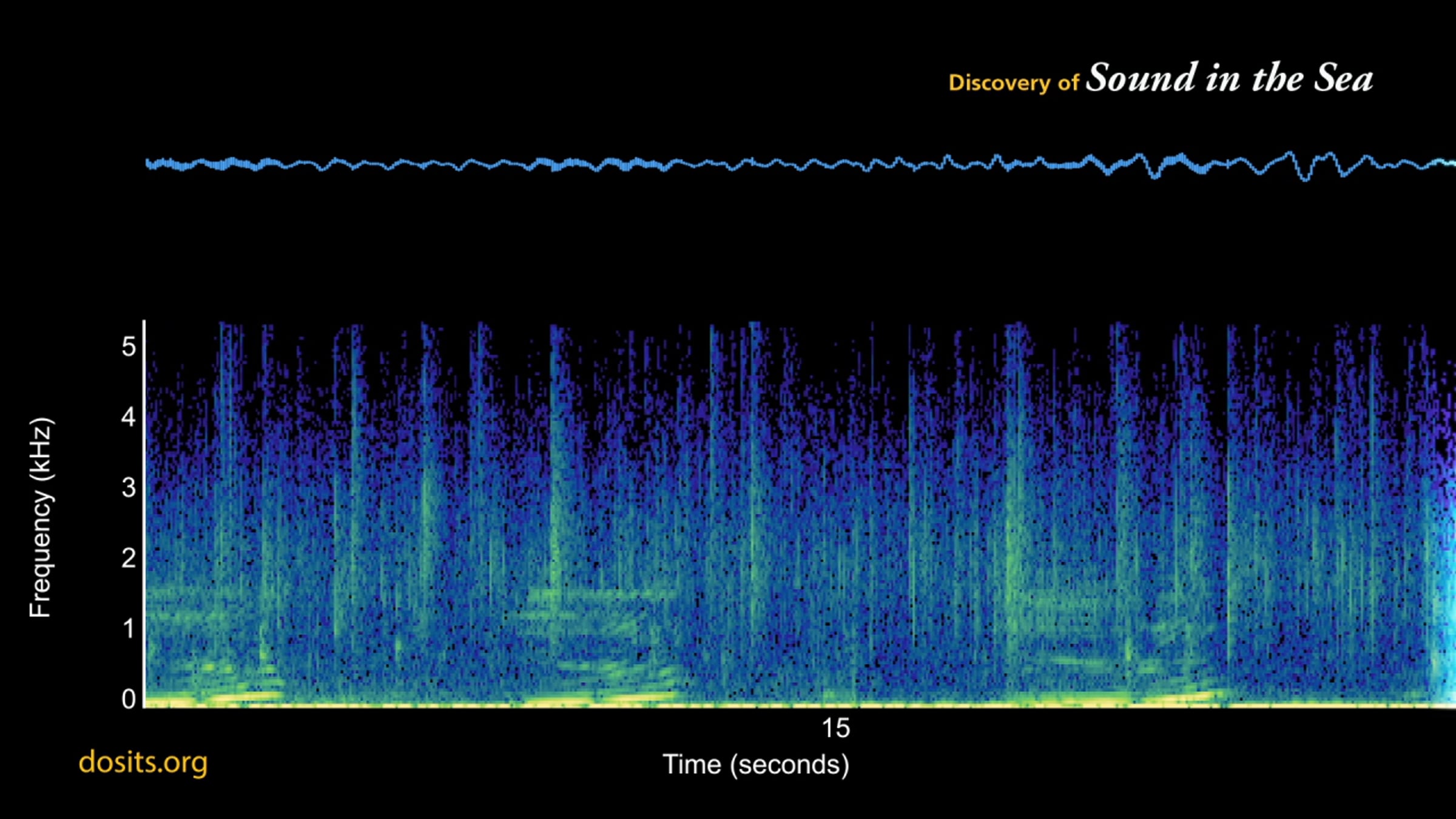Open the dosits.org link

(x=143, y=762)
